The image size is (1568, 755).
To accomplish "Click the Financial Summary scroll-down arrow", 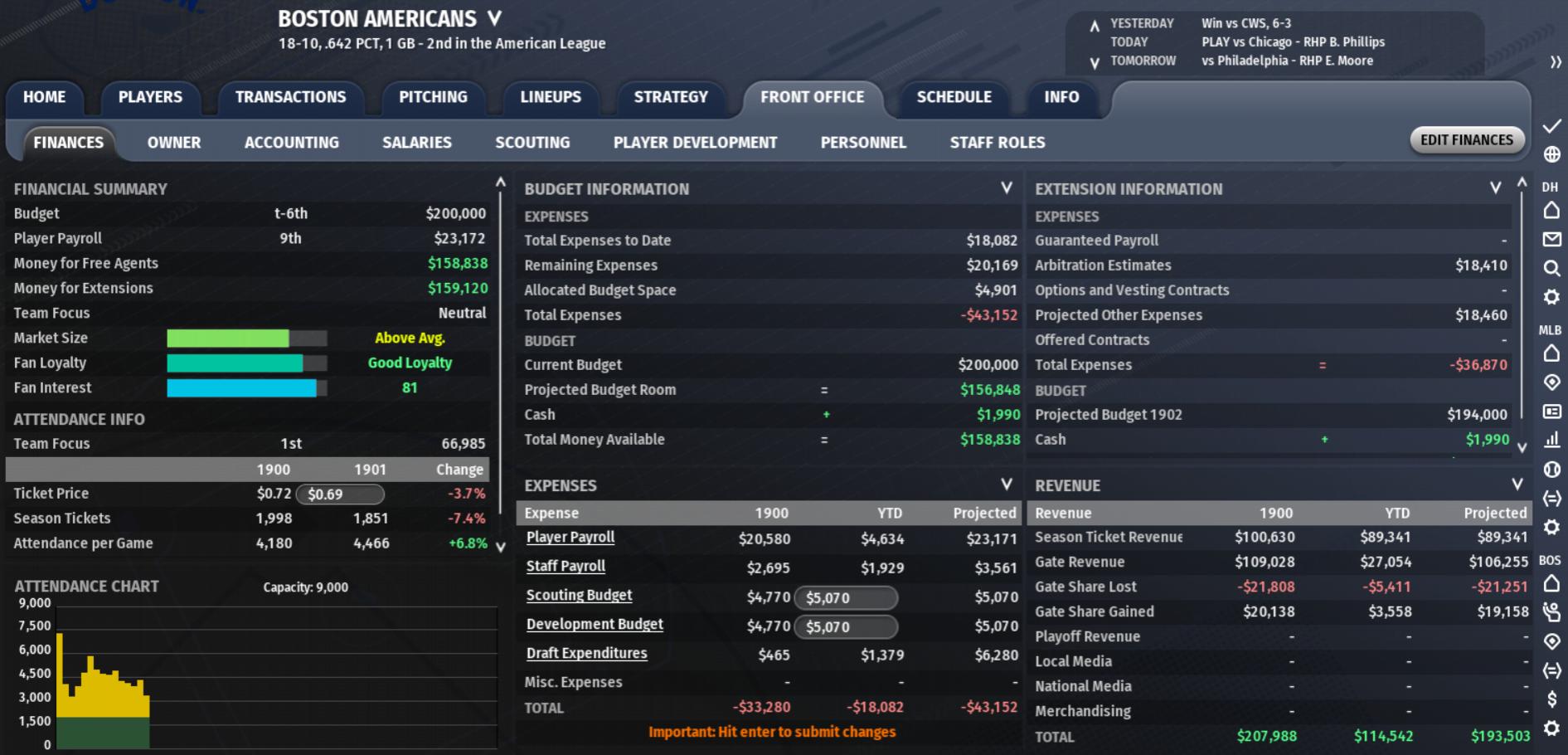I will point(500,547).
